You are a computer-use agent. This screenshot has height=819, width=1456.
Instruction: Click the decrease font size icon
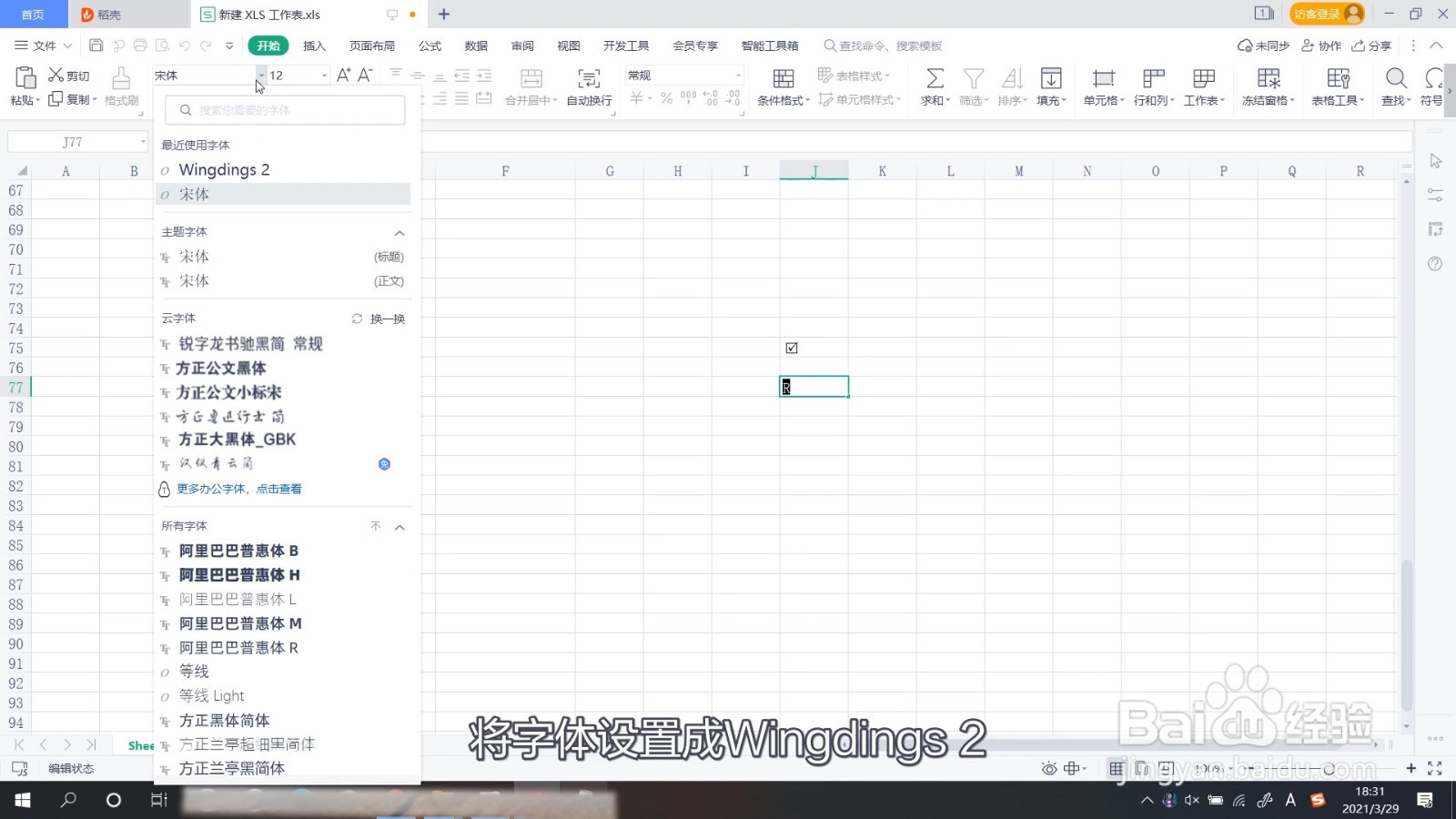pyautogui.click(x=365, y=76)
